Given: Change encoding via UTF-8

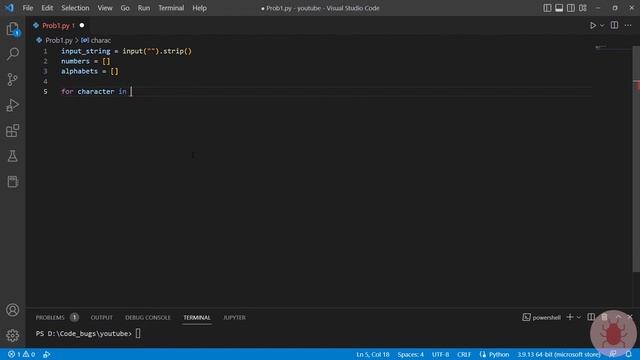Looking at the screenshot, I should pos(440,354).
